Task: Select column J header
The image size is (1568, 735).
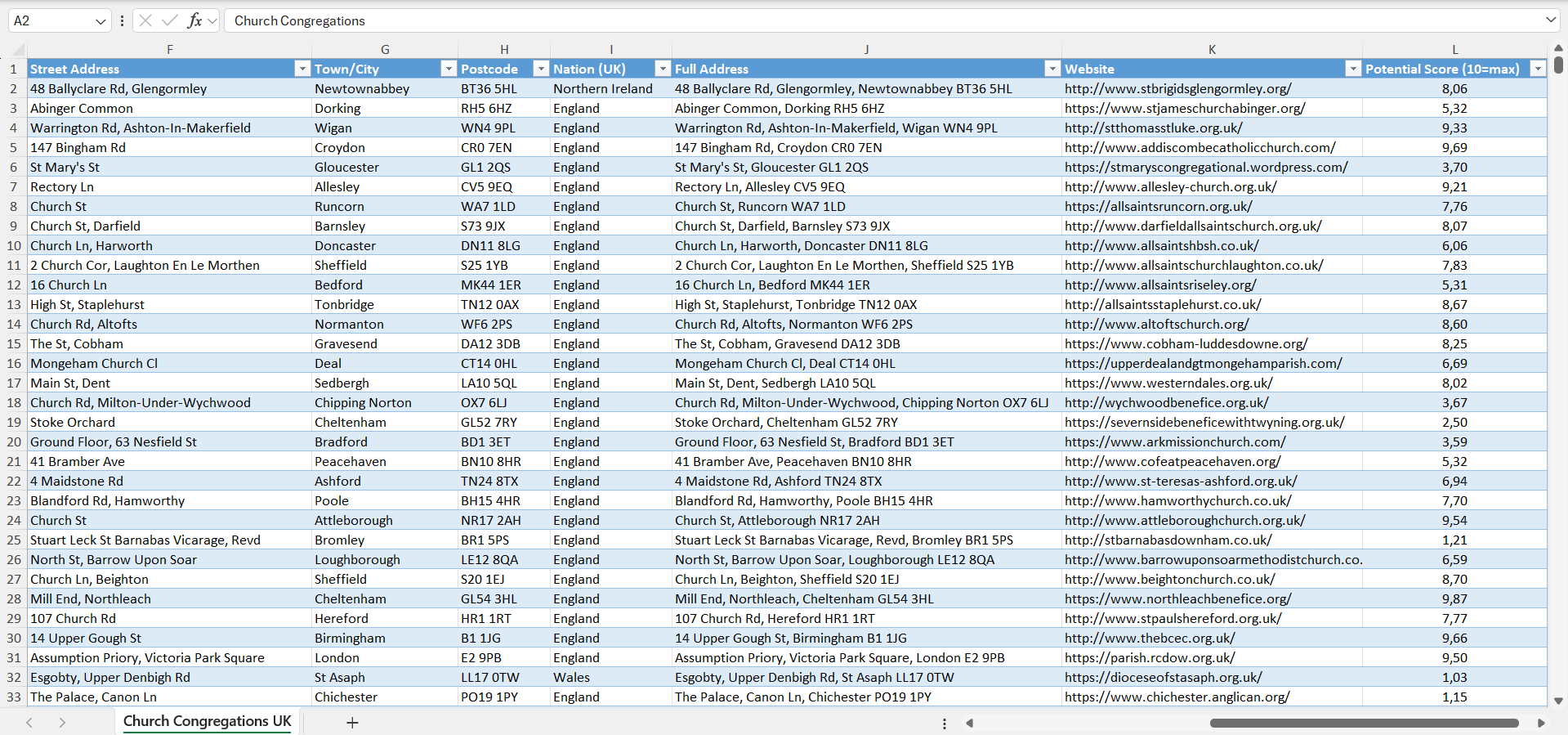Action: [x=867, y=50]
